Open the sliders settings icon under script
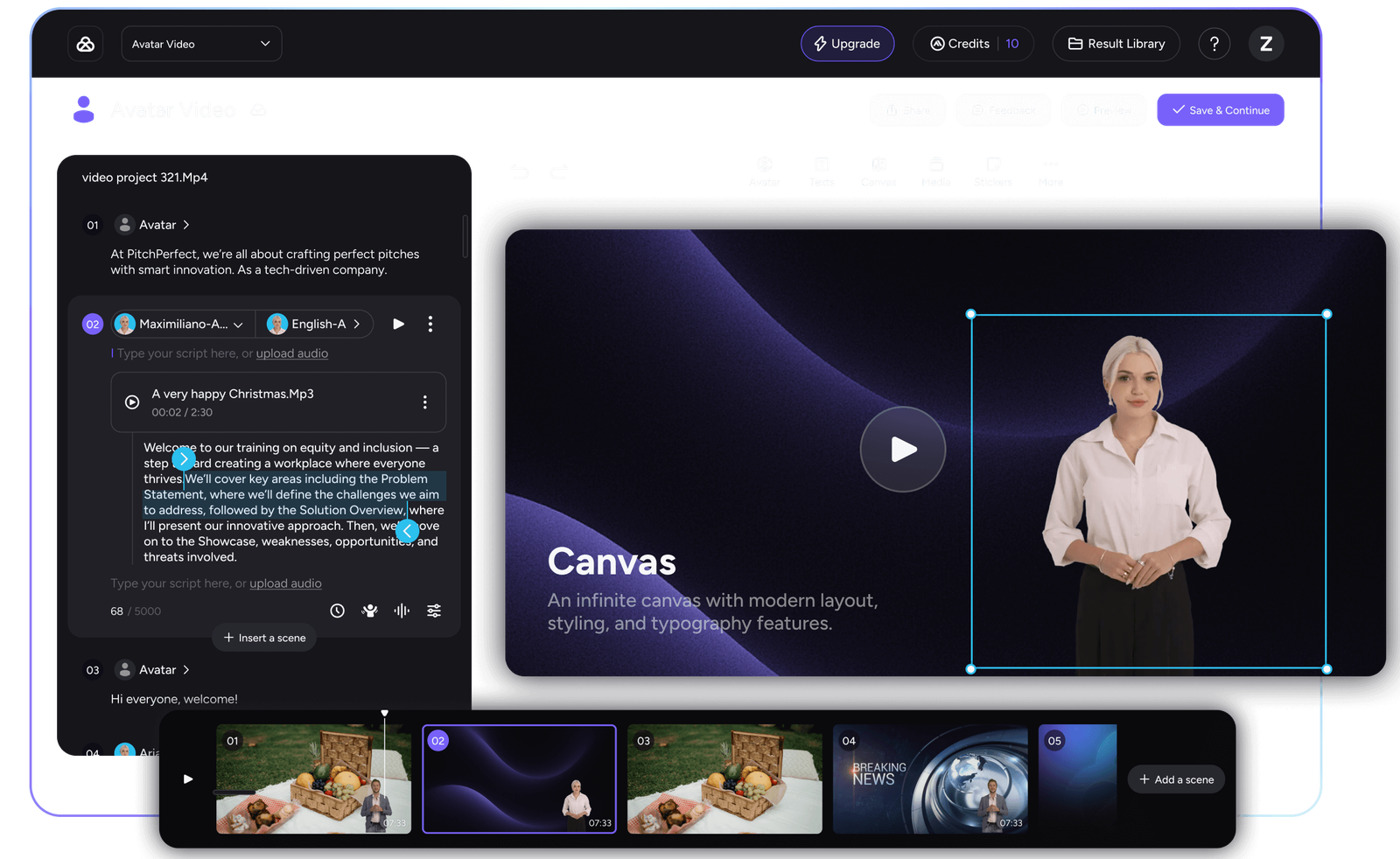The image size is (1400, 859). pyautogui.click(x=434, y=611)
